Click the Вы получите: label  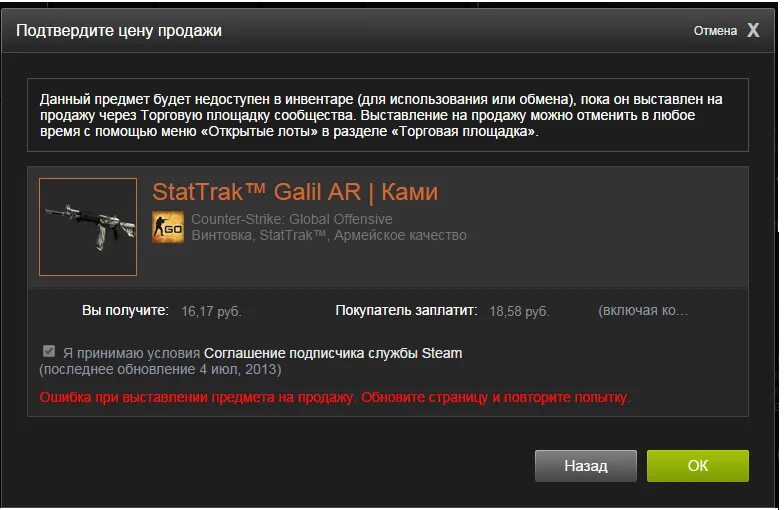[125, 310]
